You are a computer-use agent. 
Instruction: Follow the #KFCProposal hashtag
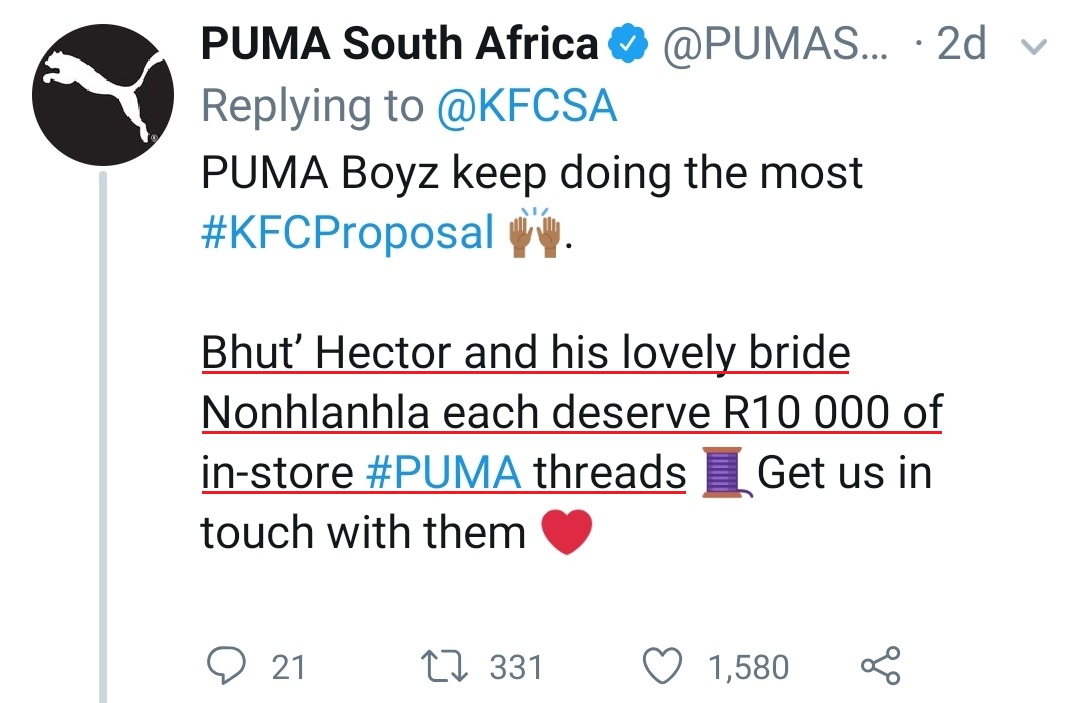point(348,232)
